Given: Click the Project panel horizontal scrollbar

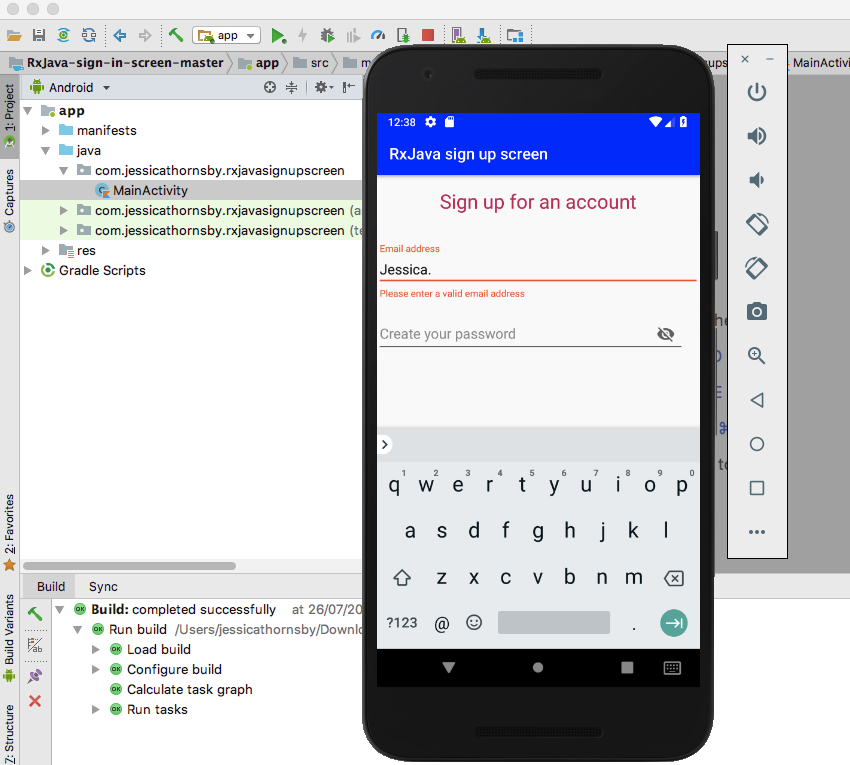Looking at the screenshot, I should [129, 566].
